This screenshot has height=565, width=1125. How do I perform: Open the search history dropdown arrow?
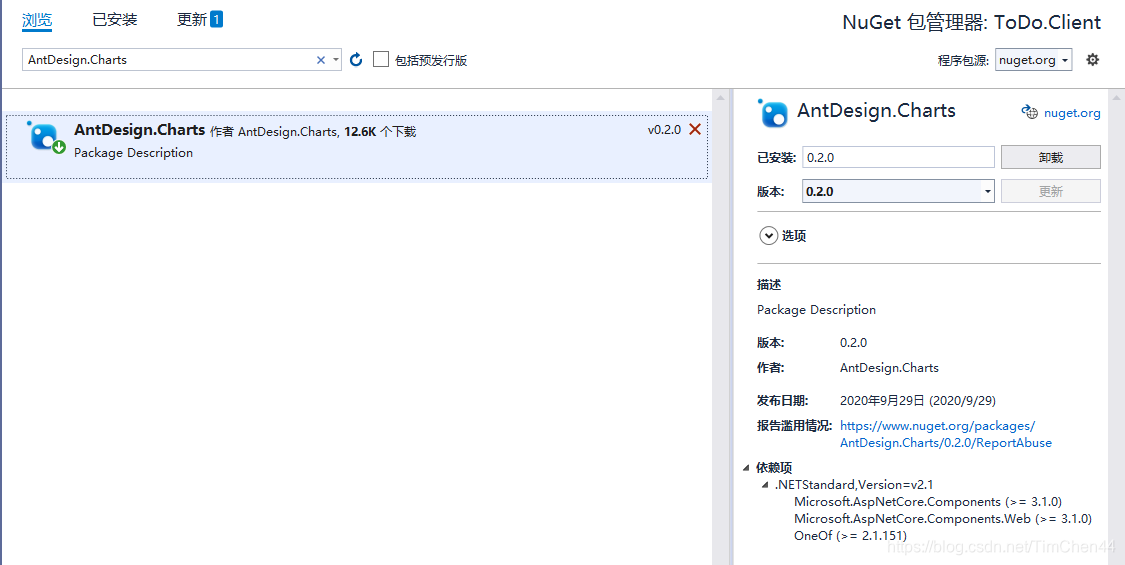(336, 60)
